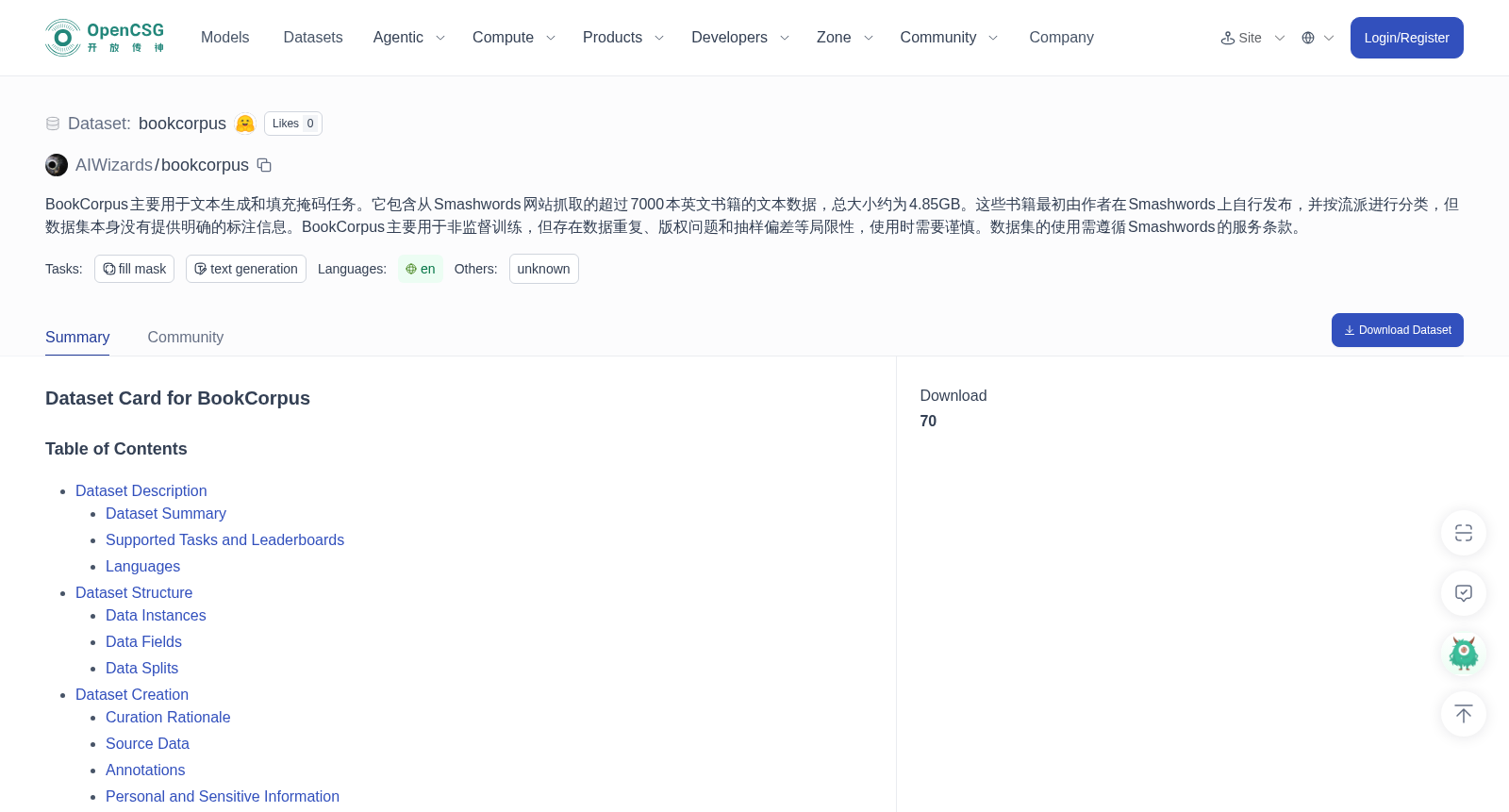Click the dataset database icon
Viewport: 1509px width, 812px height.
[53, 124]
